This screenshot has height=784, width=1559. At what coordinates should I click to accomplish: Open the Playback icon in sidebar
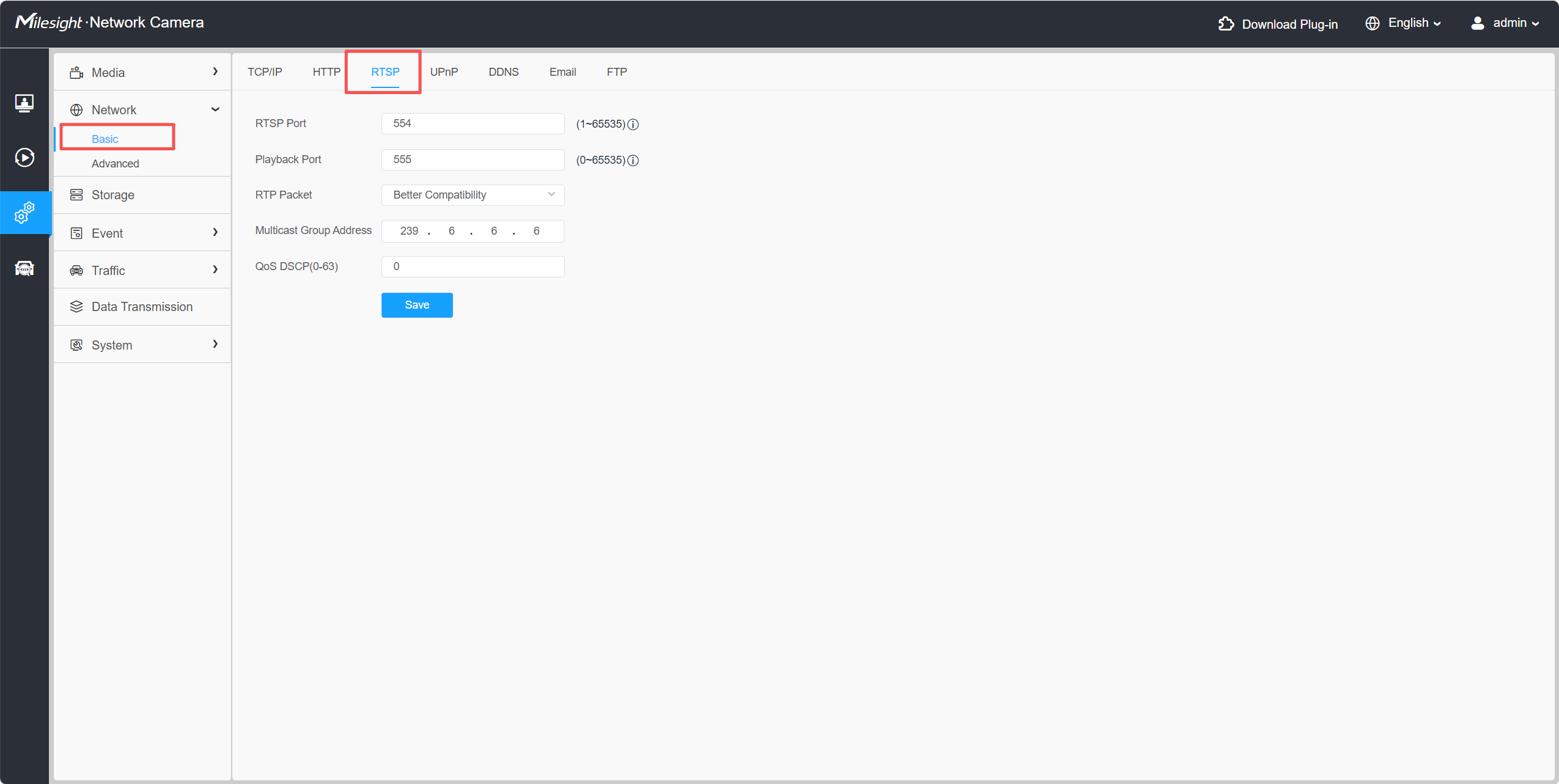coord(24,158)
